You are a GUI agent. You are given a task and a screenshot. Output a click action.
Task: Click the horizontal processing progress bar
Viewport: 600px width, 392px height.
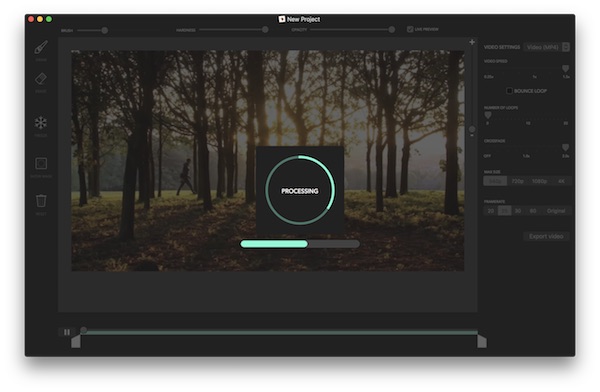point(300,244)
